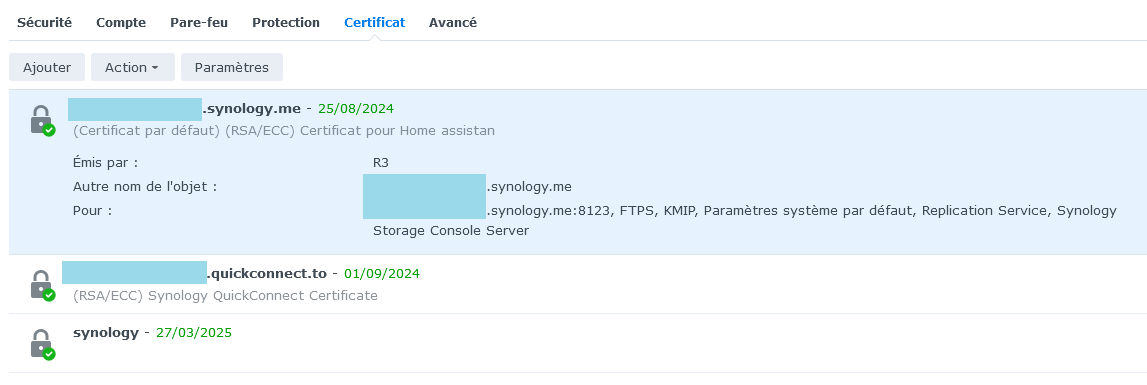Go to the Protection tab
1147x385 pixels.
pyautogui.click(x=286, y=23)
